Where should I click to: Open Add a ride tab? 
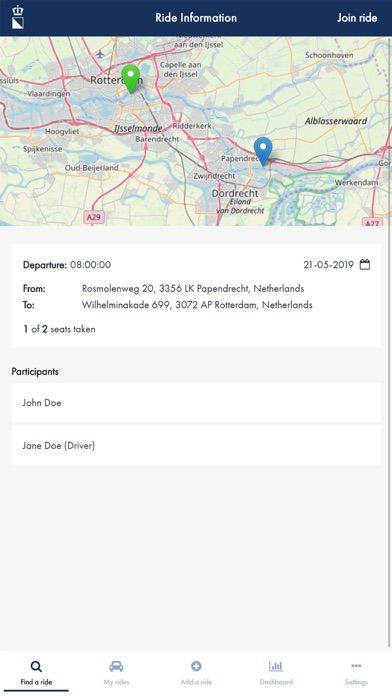point(196,672)
